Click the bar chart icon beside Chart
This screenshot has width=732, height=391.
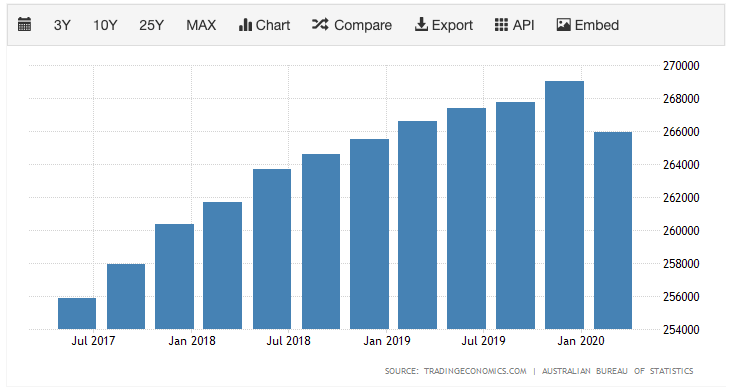click(245, 25)
